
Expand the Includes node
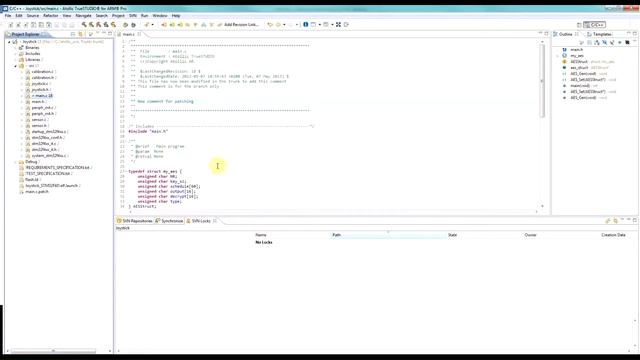(x=16, y=53)
